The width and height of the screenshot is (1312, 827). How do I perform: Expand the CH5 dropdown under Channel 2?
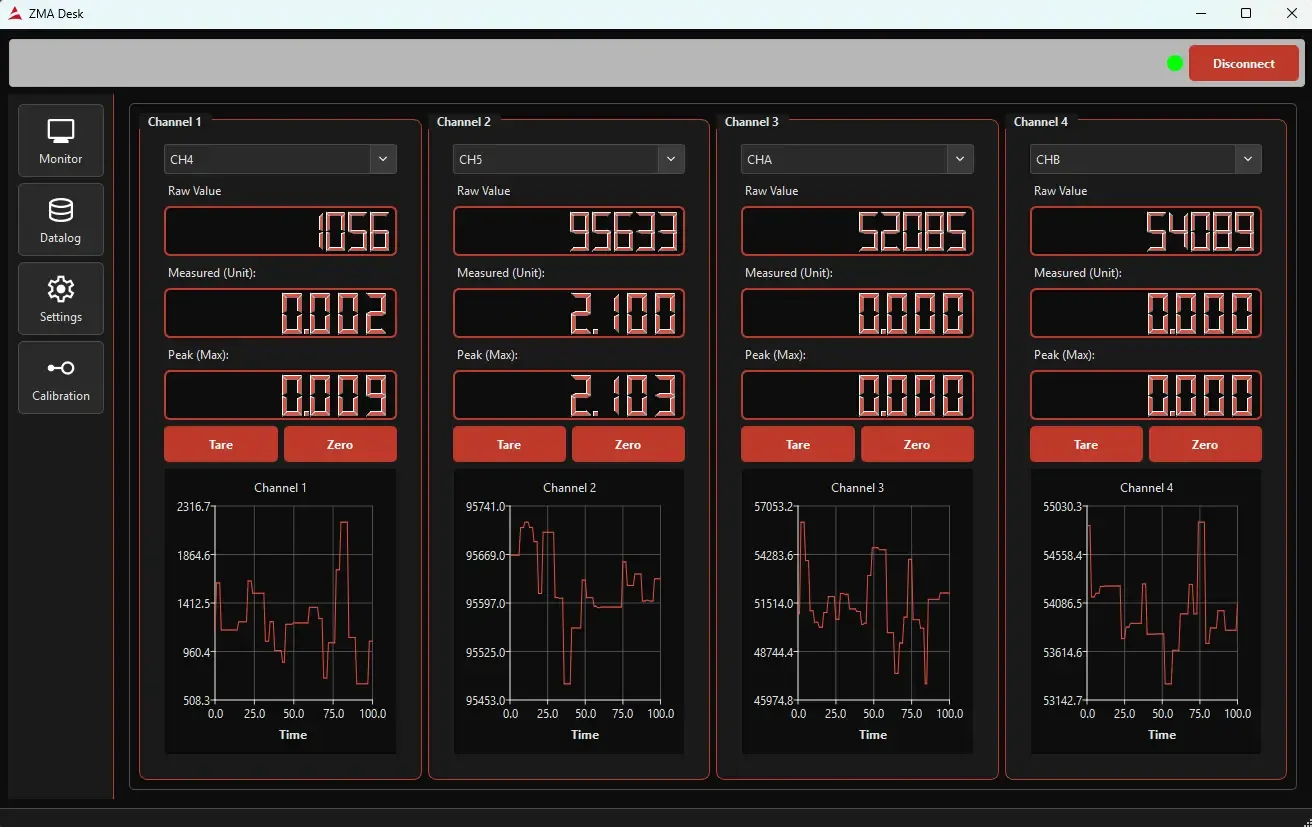(x=568, y=158)
